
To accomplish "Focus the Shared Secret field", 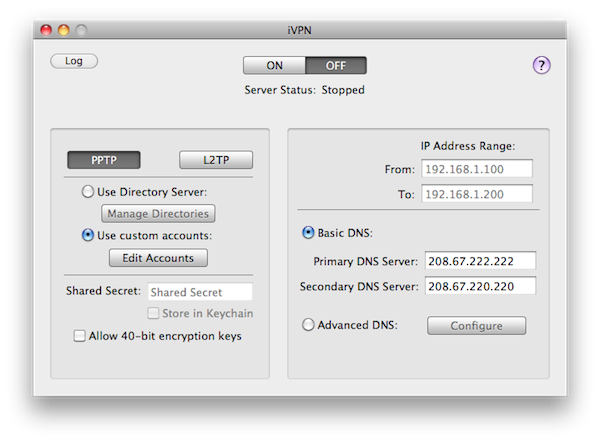I will point(200,292).
